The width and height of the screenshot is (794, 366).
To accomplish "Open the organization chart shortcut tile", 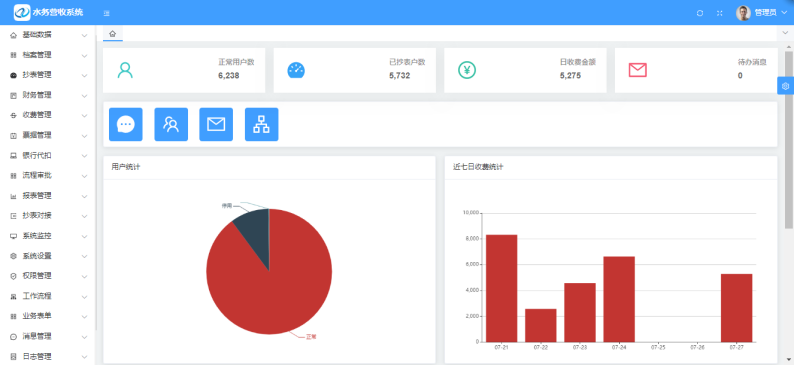I will pyautogui.click(x=261, y=124).
